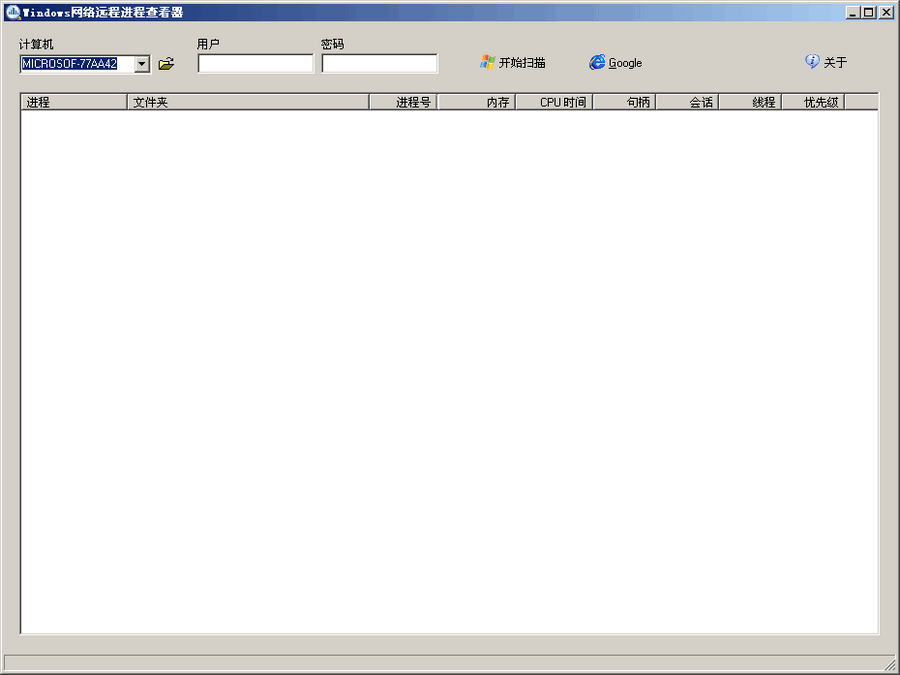900x675 pixels.
Task: Click the application icon in title bar
Action: click(12, 12)
